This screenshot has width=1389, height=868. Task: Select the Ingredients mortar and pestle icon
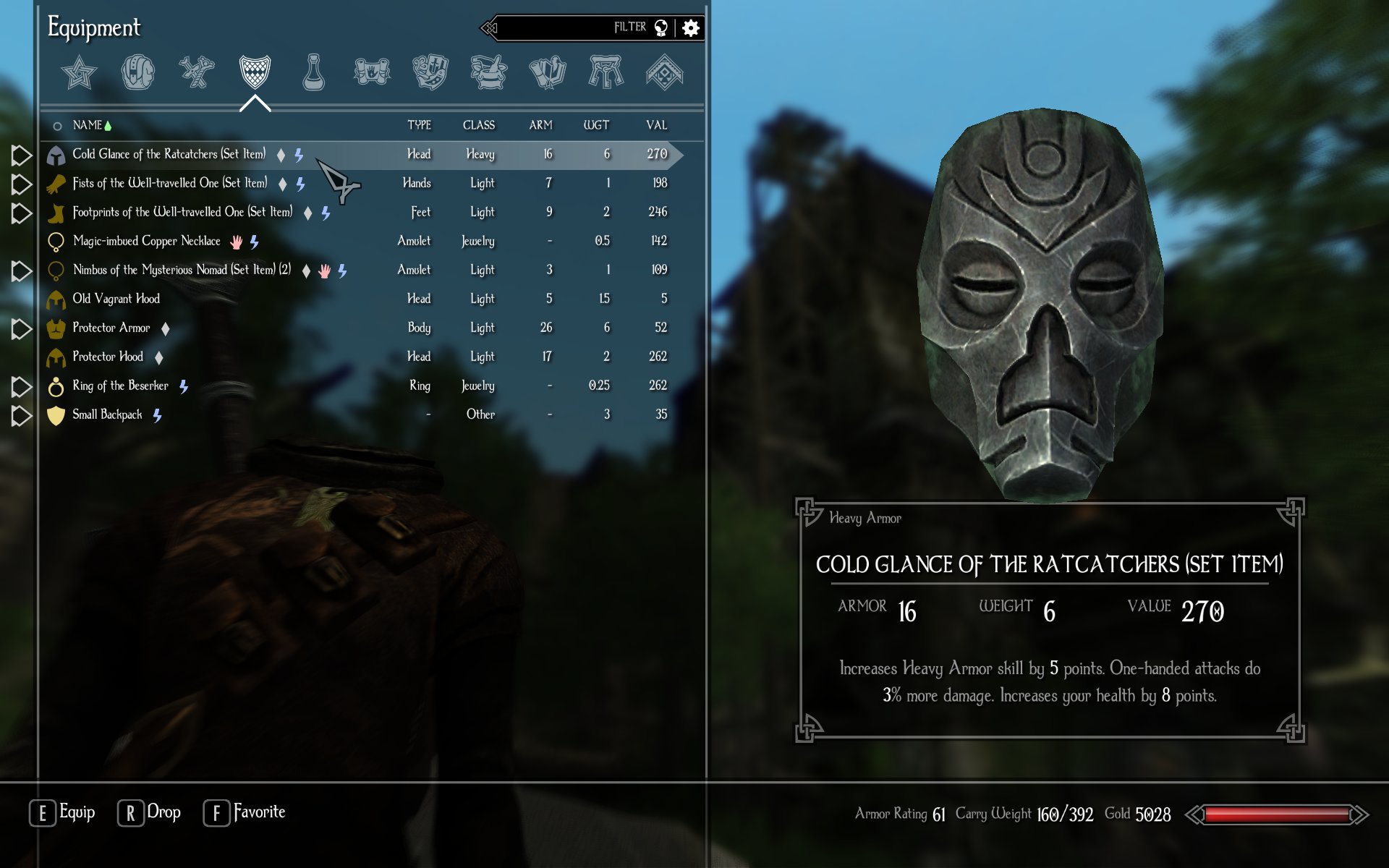click(x=489, y=72)
